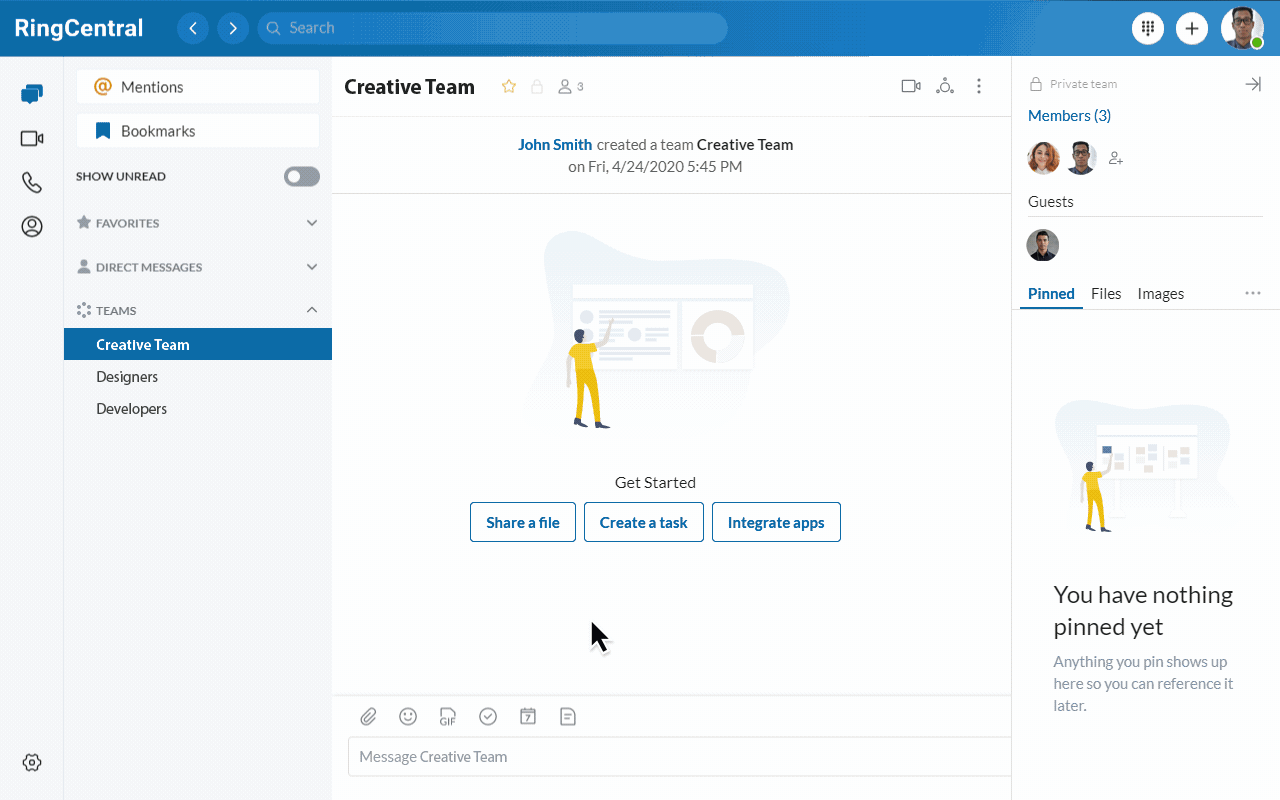Switch to the Files tab
The image size is (1280, 800).
click(1106, 294)
